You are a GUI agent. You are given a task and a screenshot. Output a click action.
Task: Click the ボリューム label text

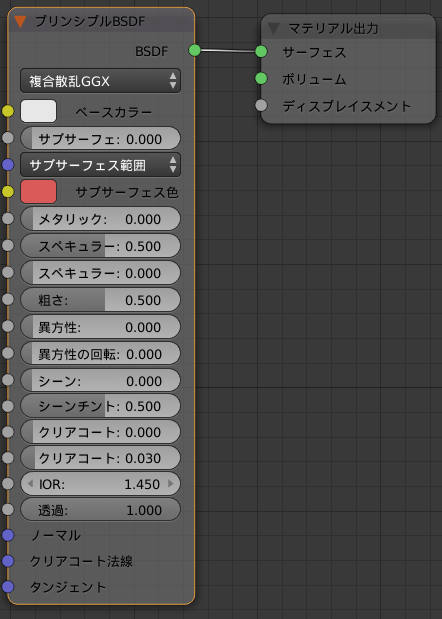314,79
